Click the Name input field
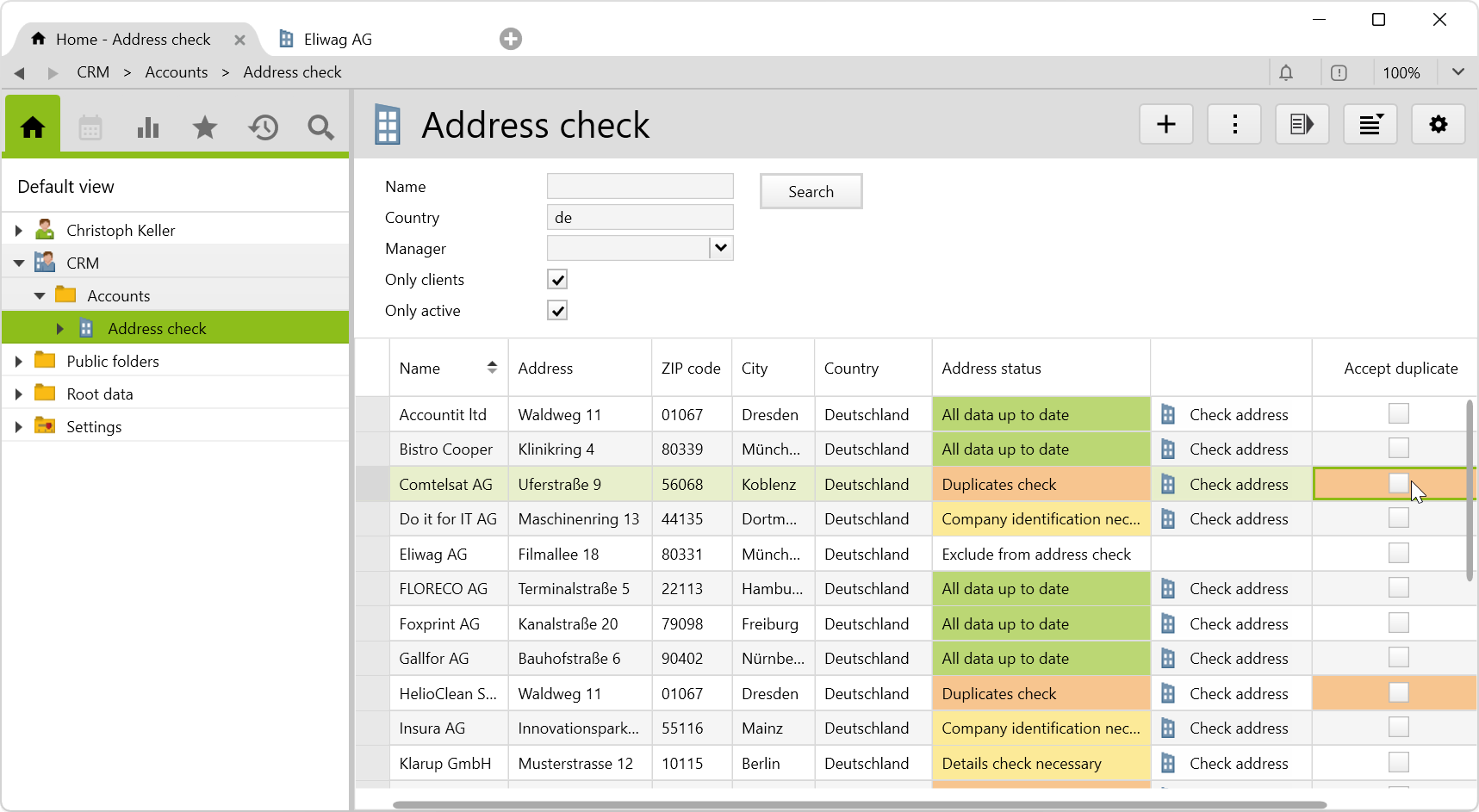 point(640,187)
